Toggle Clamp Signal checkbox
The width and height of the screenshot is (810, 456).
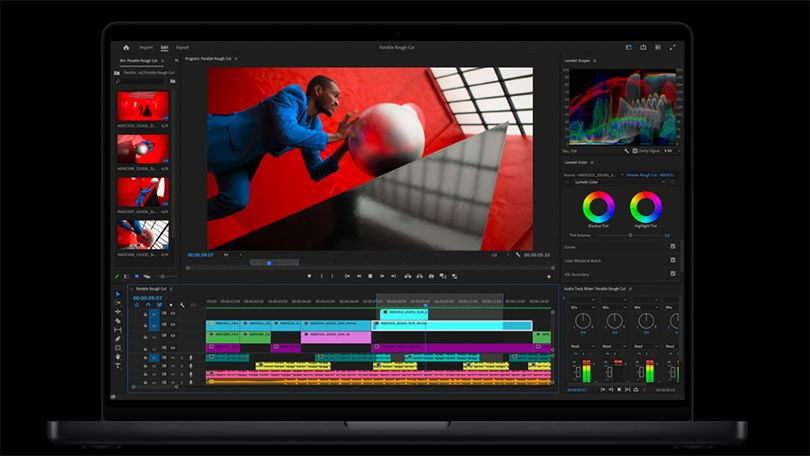(x=635, y=151)
